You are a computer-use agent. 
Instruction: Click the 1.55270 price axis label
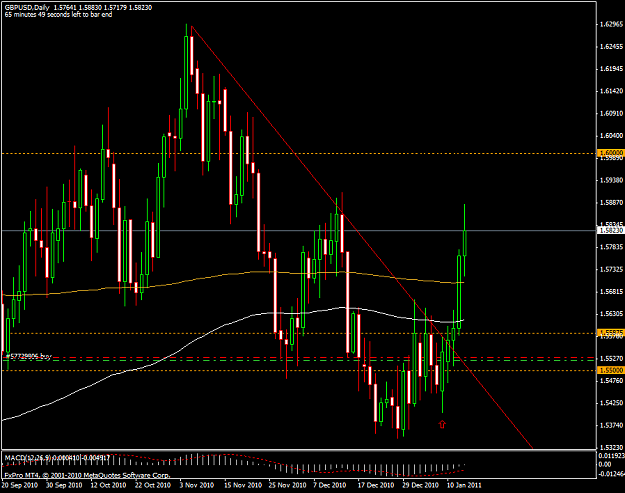[611, 359]
